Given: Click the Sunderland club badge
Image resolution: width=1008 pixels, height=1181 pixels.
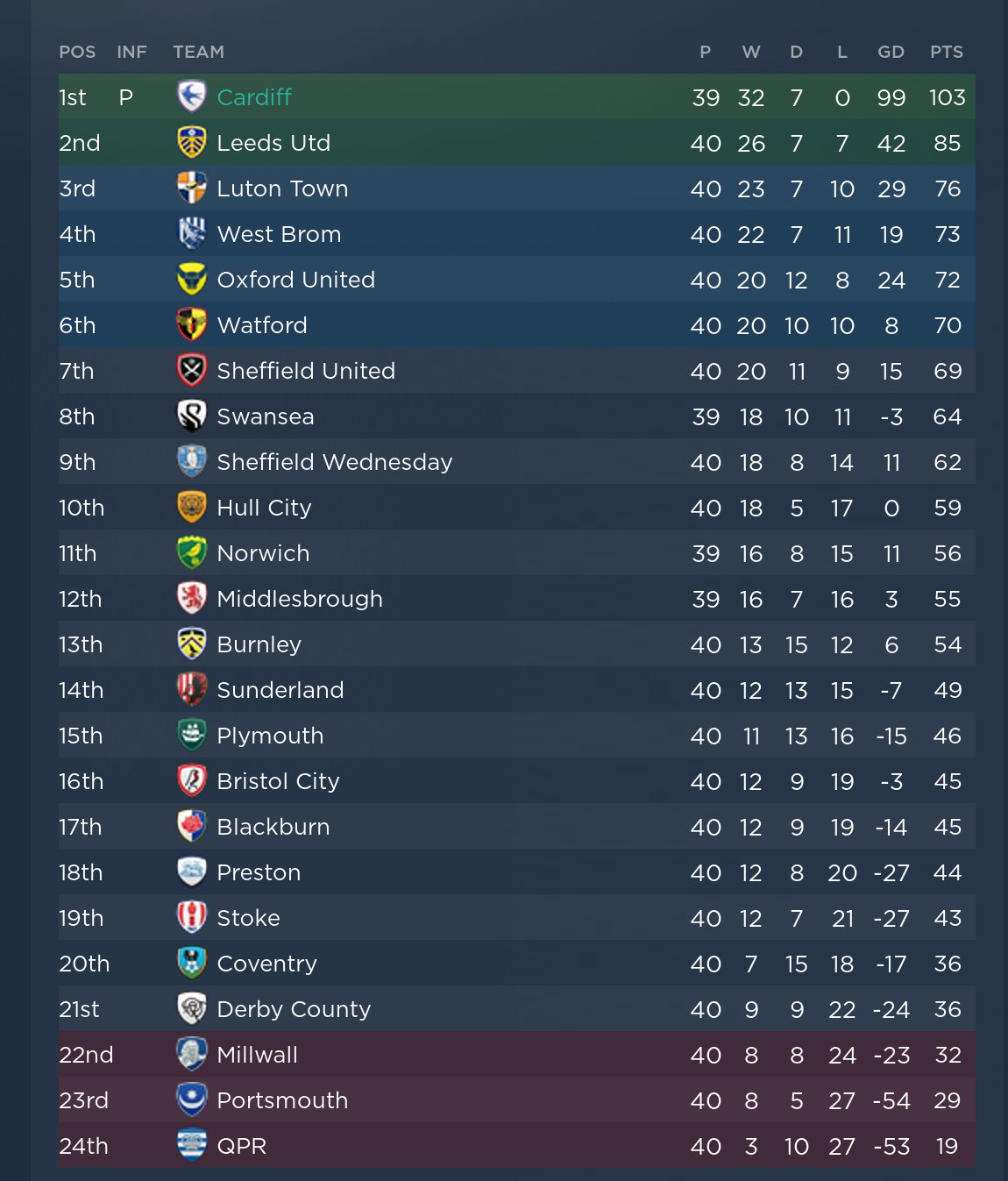Looking at the screenshot, I should tap(191, 689).
